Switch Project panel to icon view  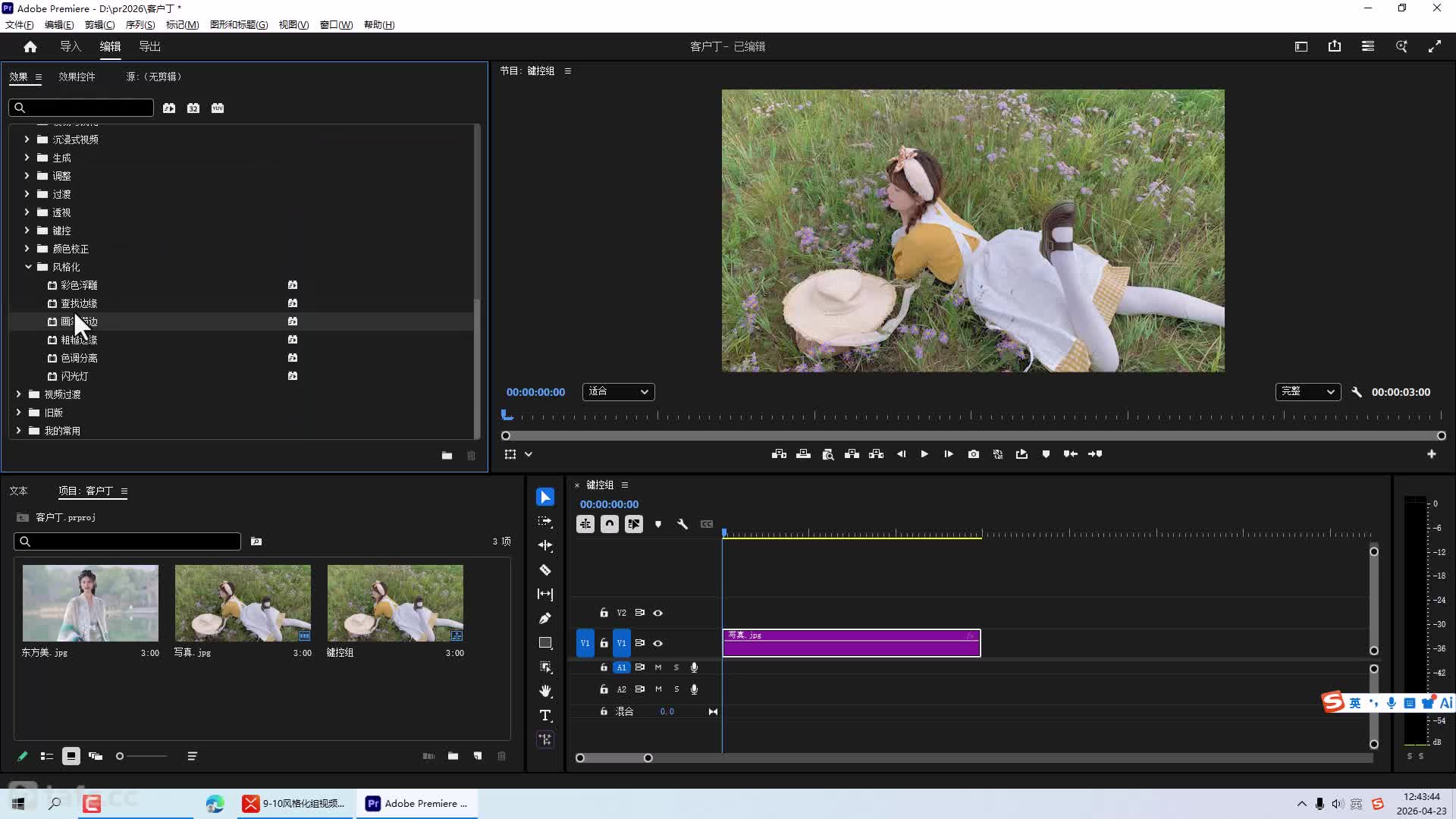(71, 756)
